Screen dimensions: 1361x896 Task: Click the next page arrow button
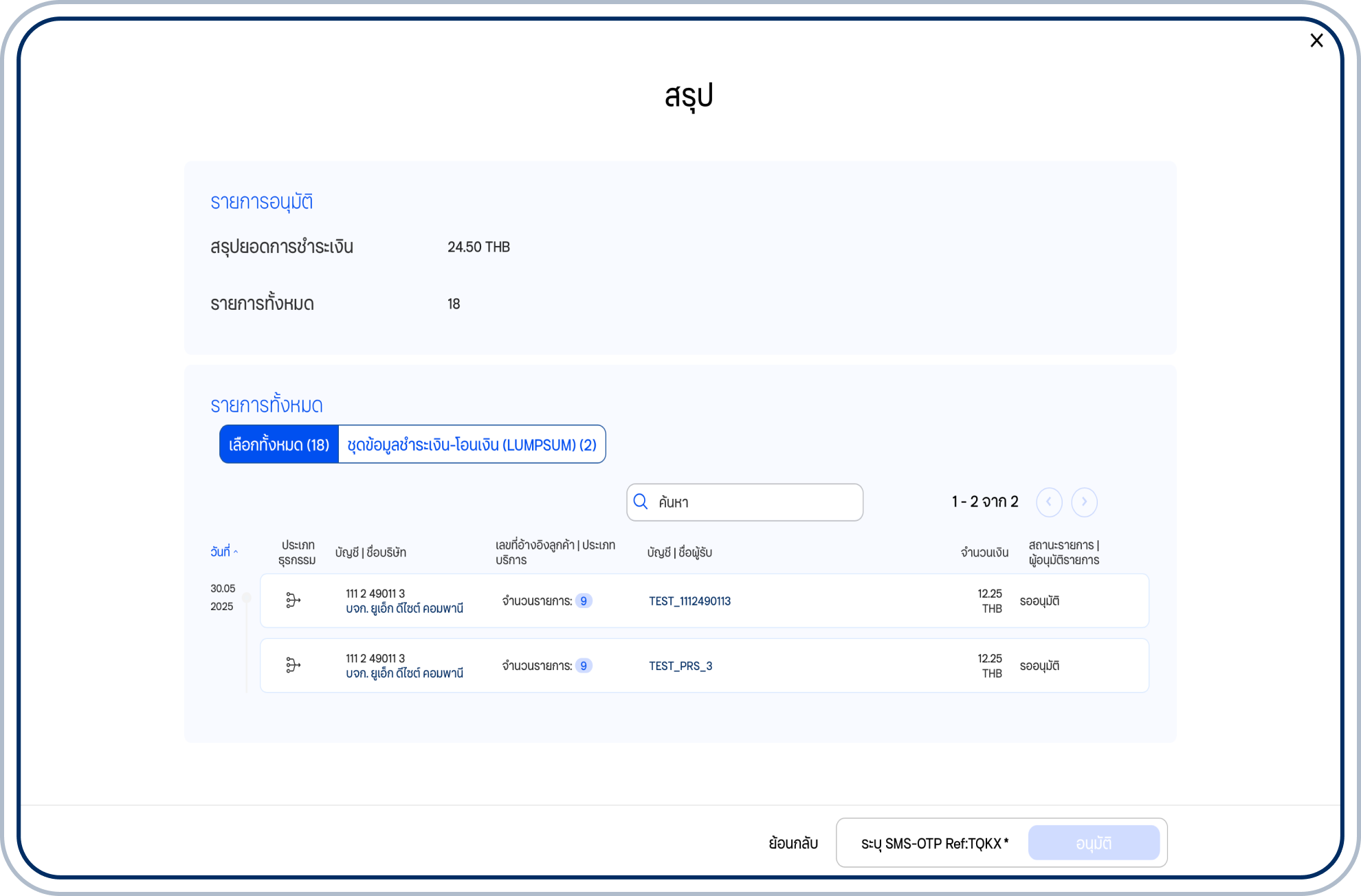coord(1084,502)
